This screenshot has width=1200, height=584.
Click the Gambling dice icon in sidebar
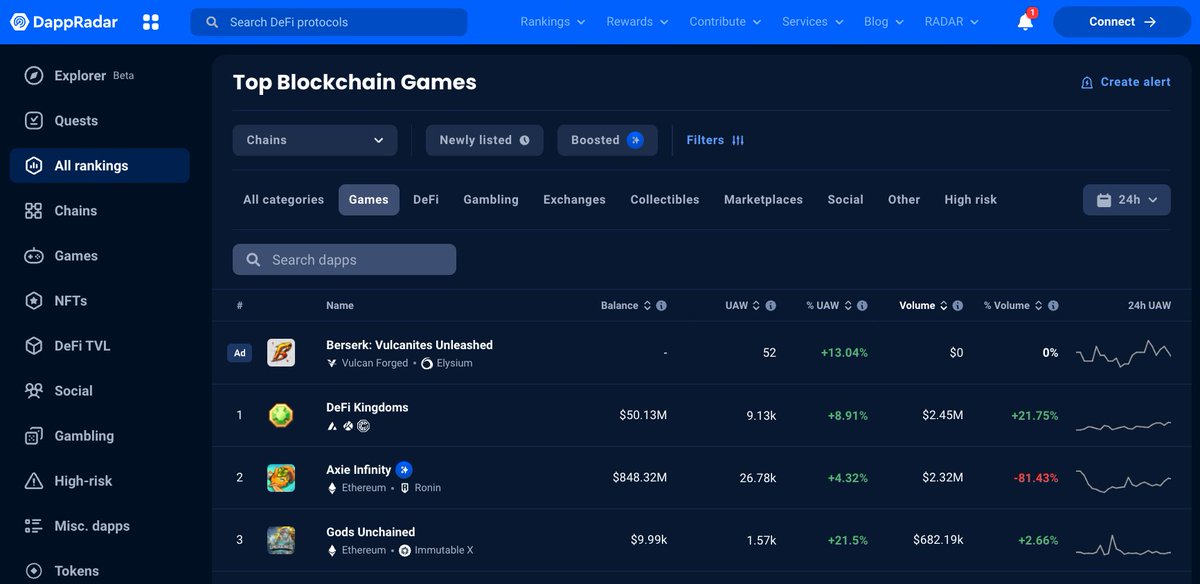34,436
